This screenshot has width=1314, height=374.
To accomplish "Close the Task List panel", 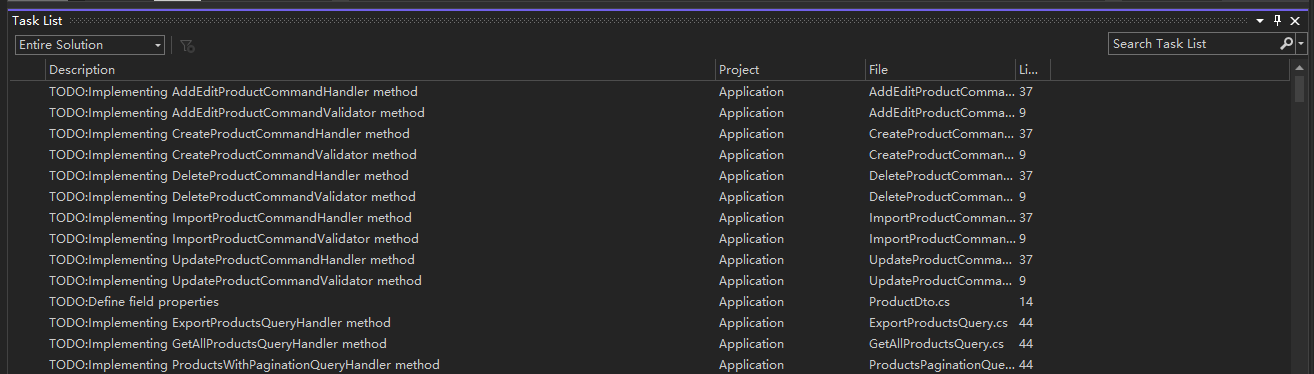I will click(1295, 20).
